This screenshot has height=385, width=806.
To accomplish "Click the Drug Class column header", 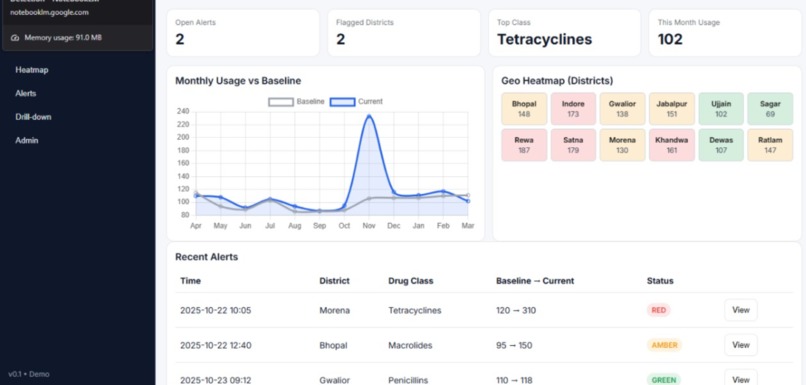I will 411,281.
